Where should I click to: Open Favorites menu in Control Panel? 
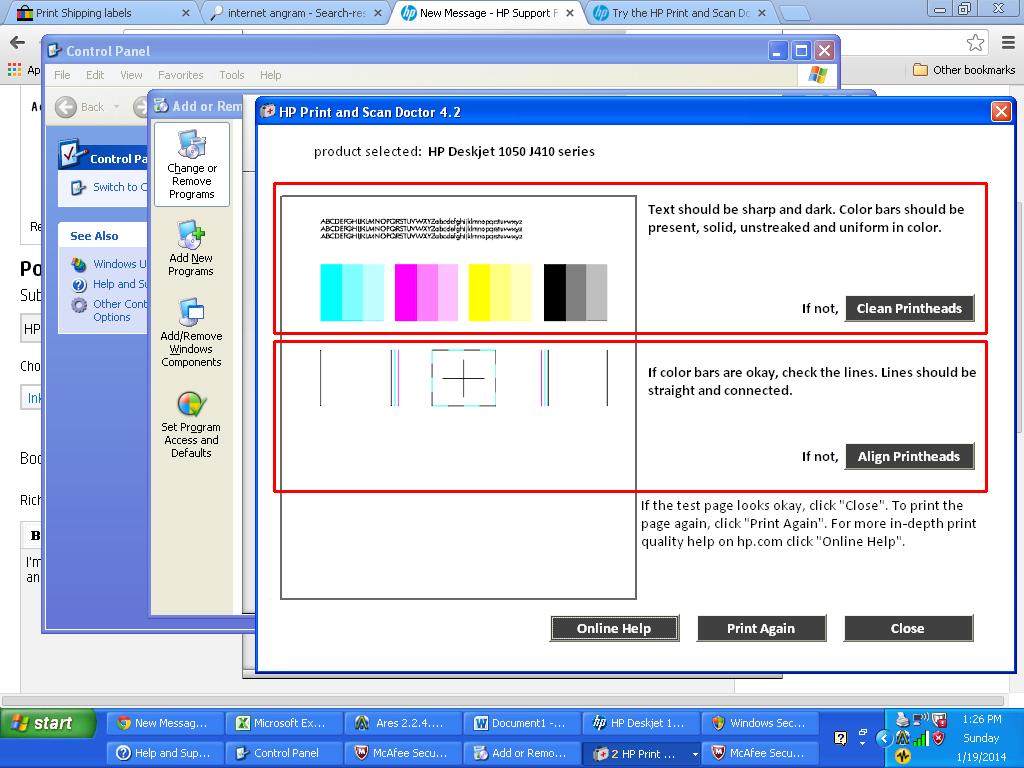pos(180,75)
